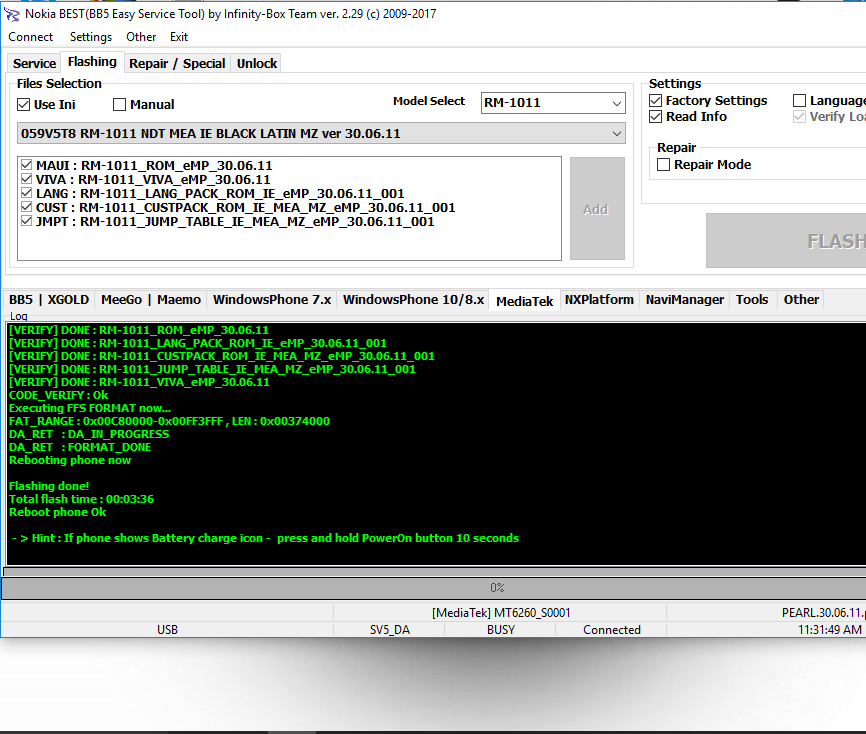Open the NaviManager tab
The width and height of the screenshot is (866, 734).
[x=684, y=300]
